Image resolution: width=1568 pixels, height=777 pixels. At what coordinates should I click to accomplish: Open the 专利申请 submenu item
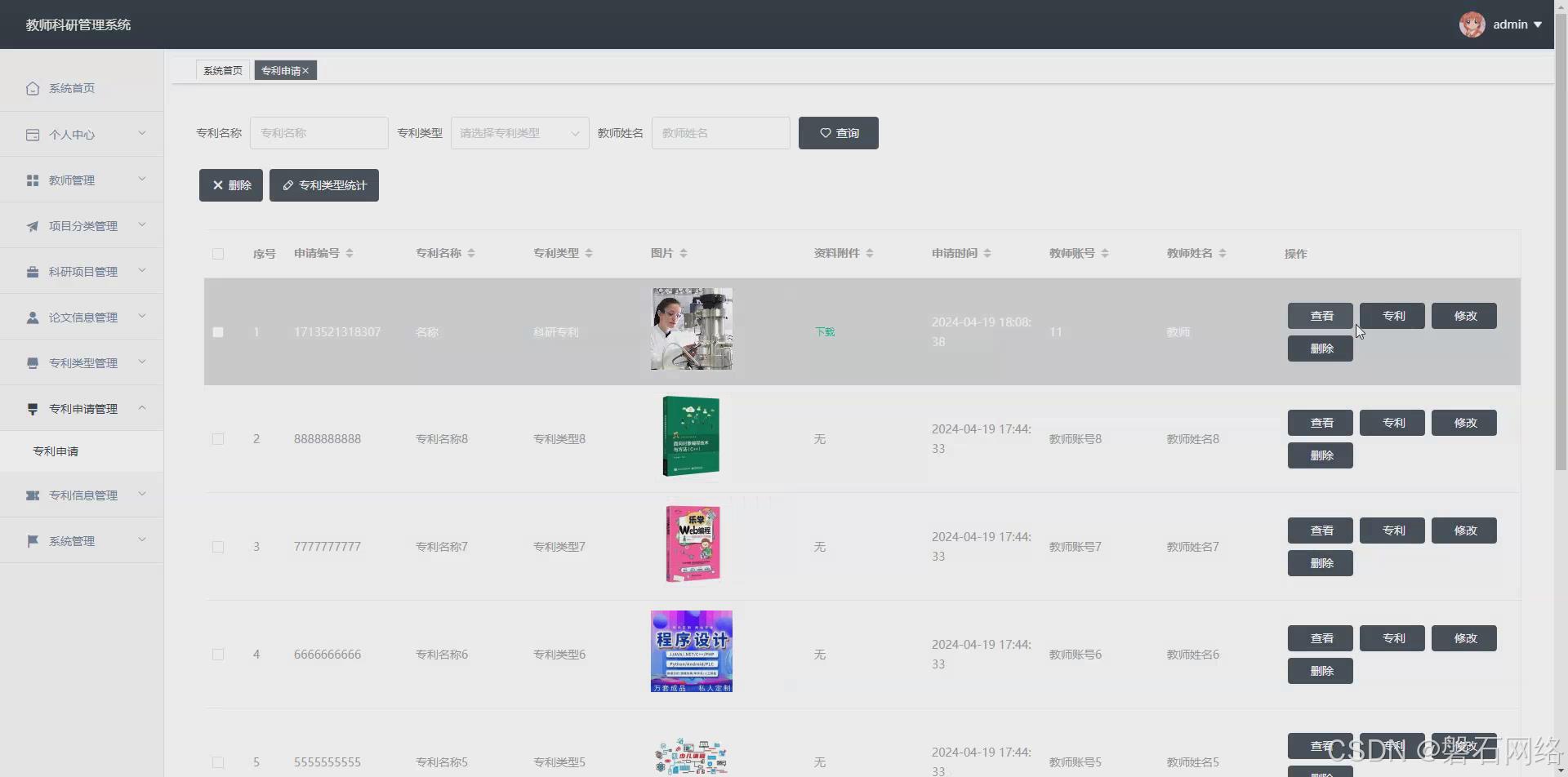(82, 451)
